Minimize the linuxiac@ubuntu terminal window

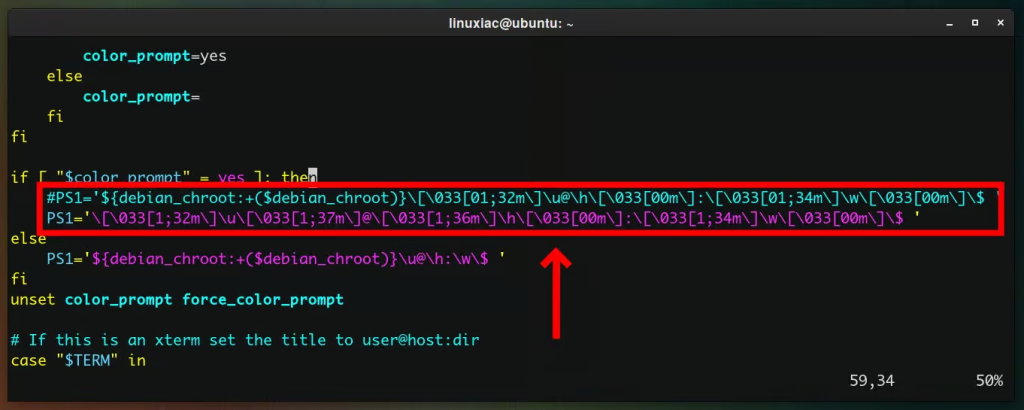[x=950, y=23]
